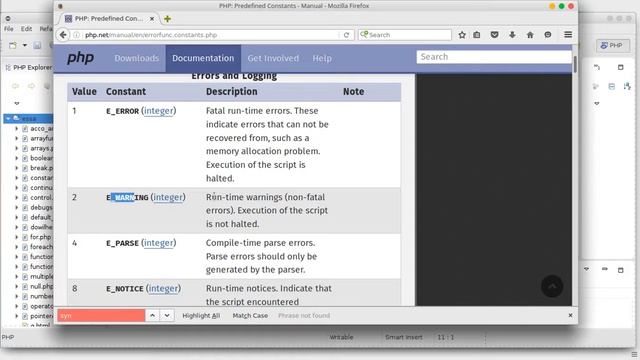Close the find bar
This screenshot has width=640, height=360.
click(x=570, y=316)
